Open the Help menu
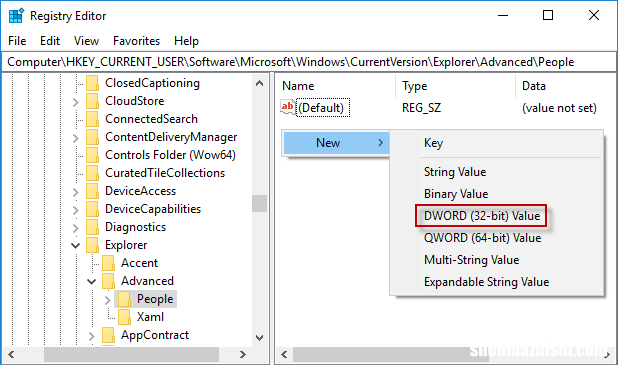Screen dimensions: 618x365 [x=186, y=41]
